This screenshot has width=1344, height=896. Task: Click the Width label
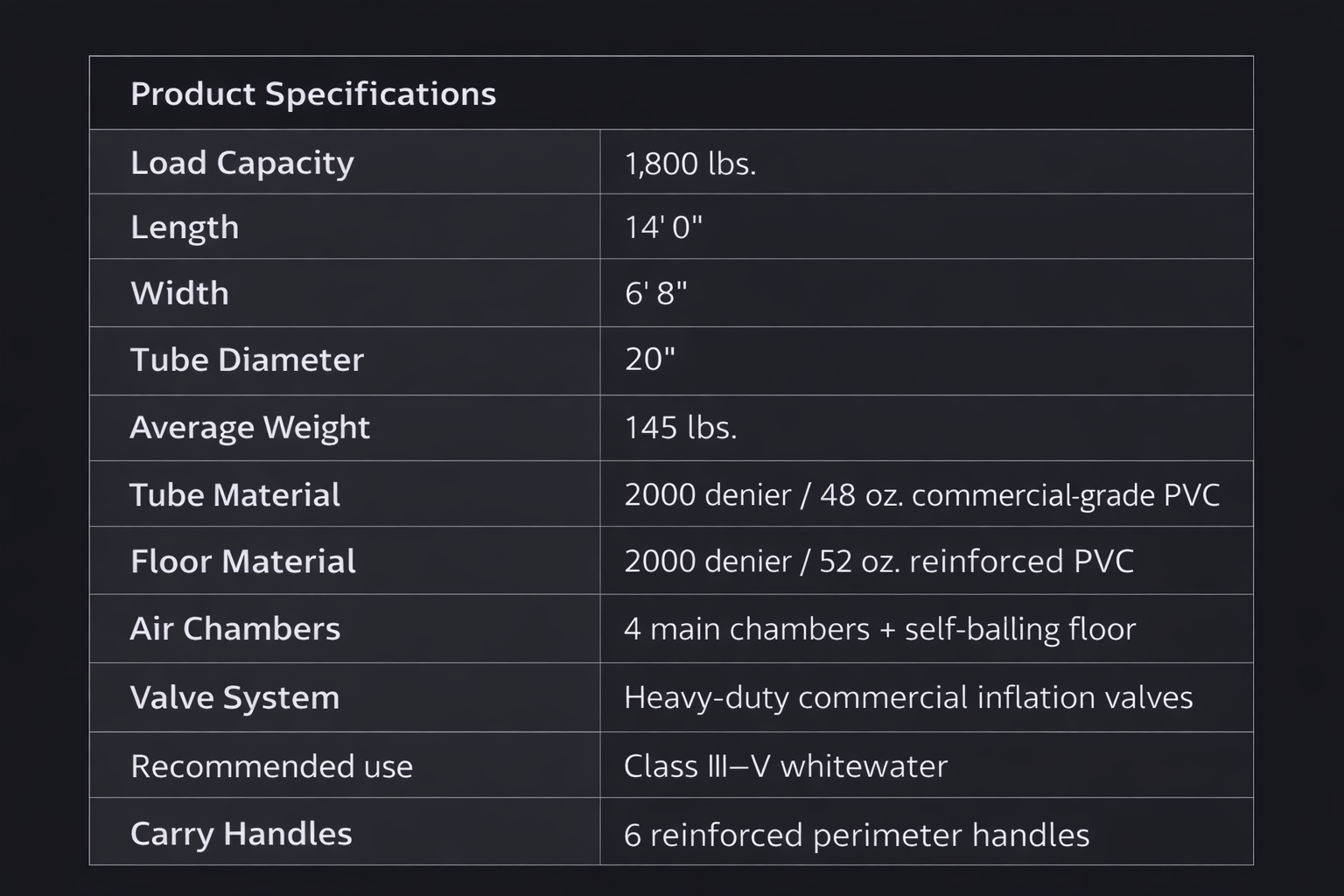tap(179, 293)
